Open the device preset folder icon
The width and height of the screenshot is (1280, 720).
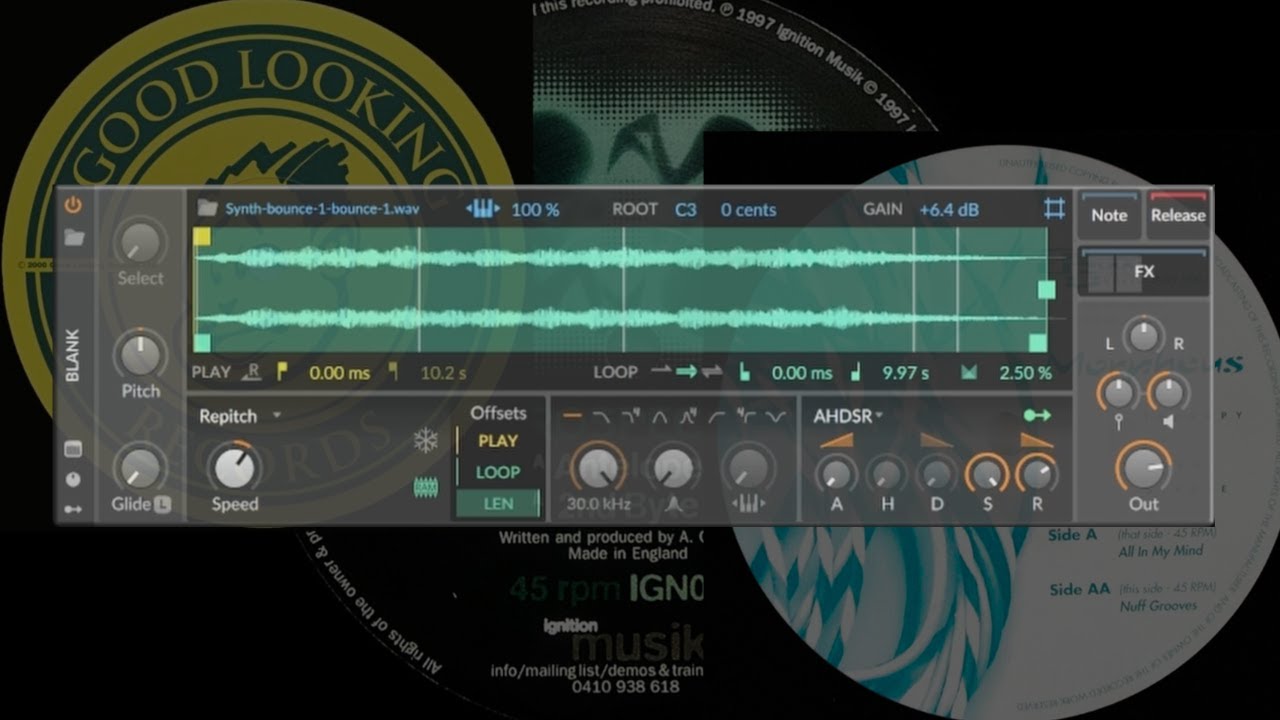tap(74, 238)
